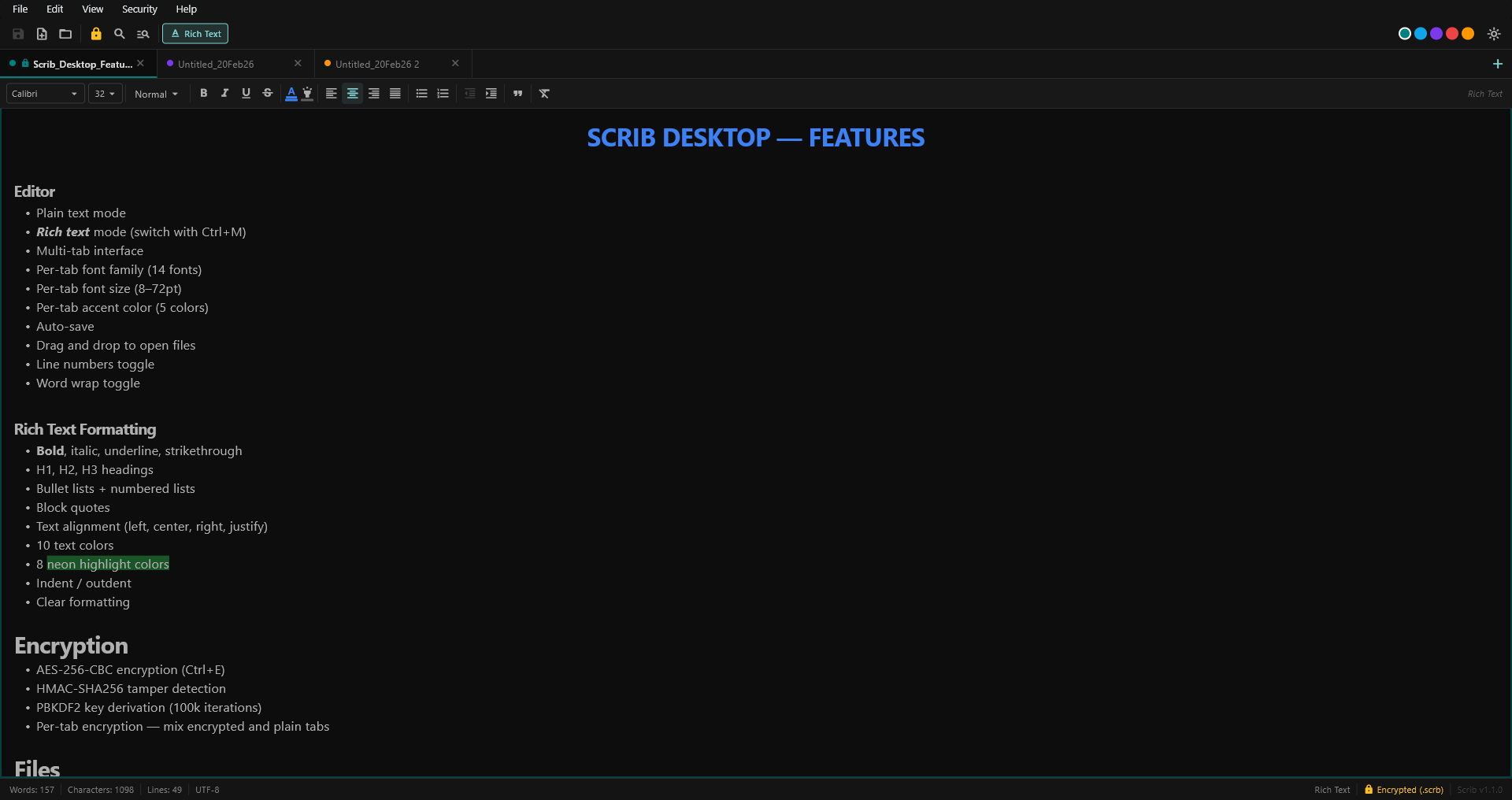Create a new file
The width and height of the screenshot is (1512, 800).
[41, 34]
